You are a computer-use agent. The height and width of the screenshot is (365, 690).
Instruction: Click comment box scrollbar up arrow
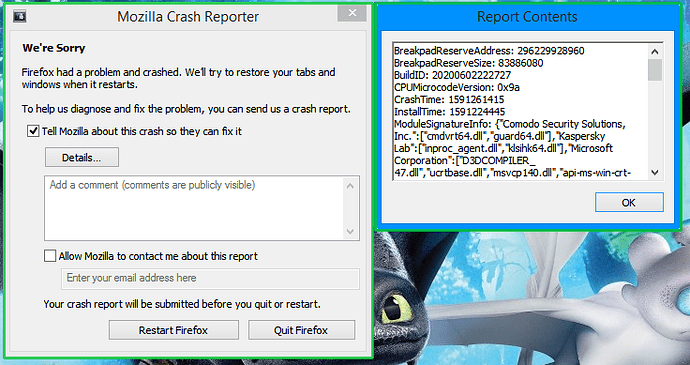[x=350, y=186]
